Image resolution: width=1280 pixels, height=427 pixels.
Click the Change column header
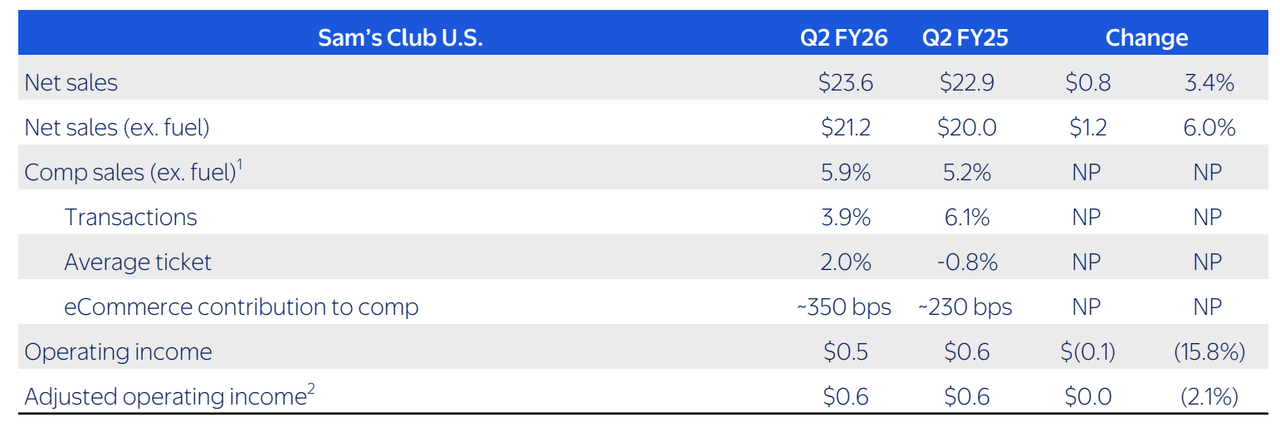(x=1146, y=38)
